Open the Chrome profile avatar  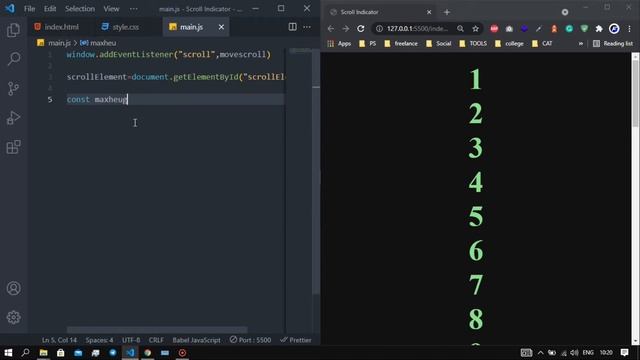614,29
